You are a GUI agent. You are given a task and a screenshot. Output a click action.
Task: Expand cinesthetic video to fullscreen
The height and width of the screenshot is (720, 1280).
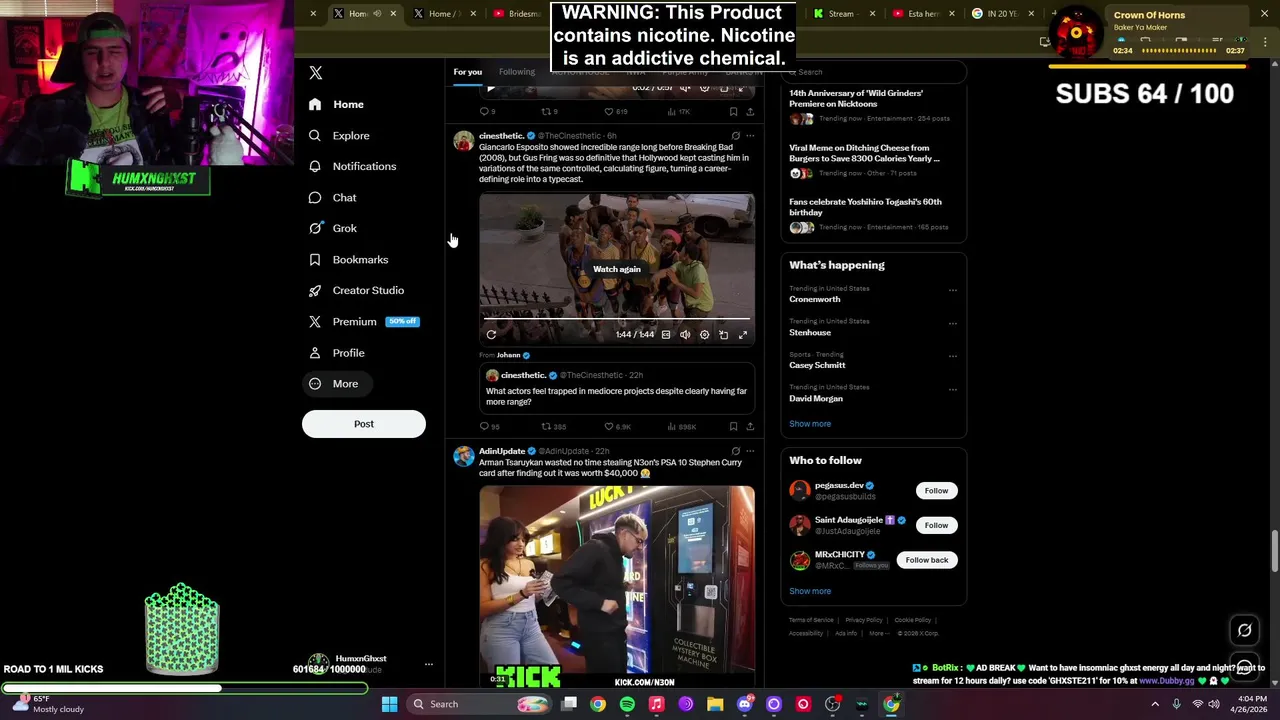(x=743, y=335)
